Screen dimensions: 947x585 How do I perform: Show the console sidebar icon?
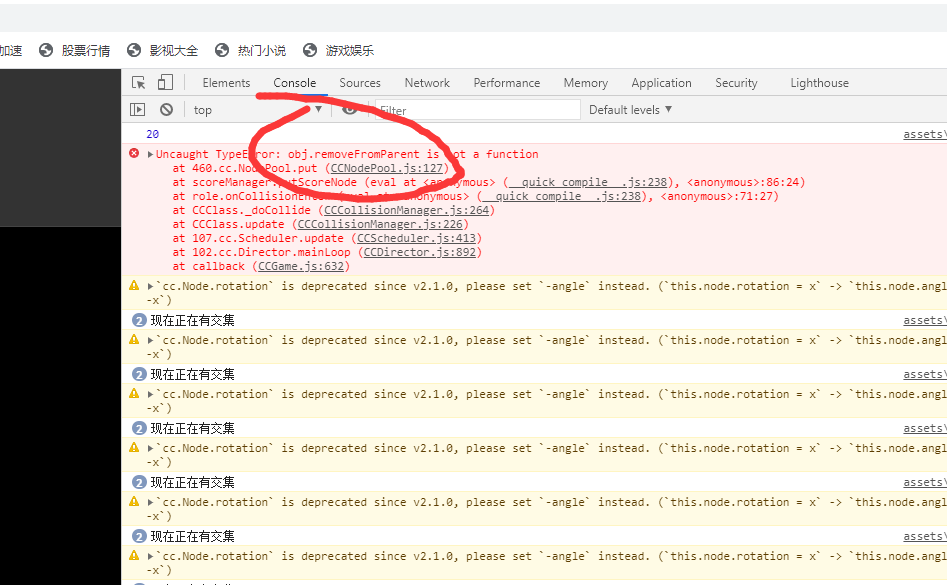tap(138, 109)
